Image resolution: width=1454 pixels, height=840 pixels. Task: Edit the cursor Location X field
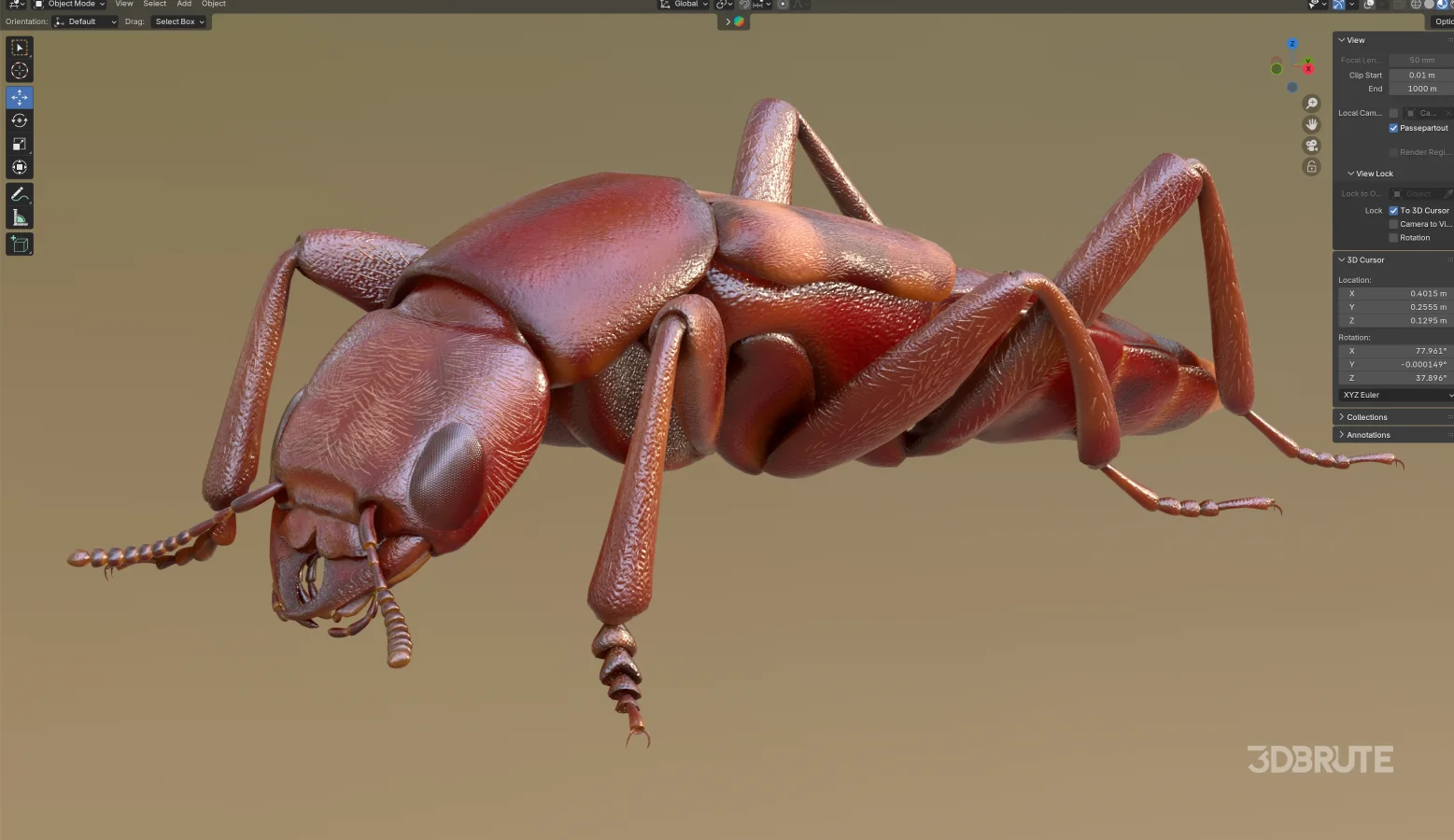point(1395,293)
